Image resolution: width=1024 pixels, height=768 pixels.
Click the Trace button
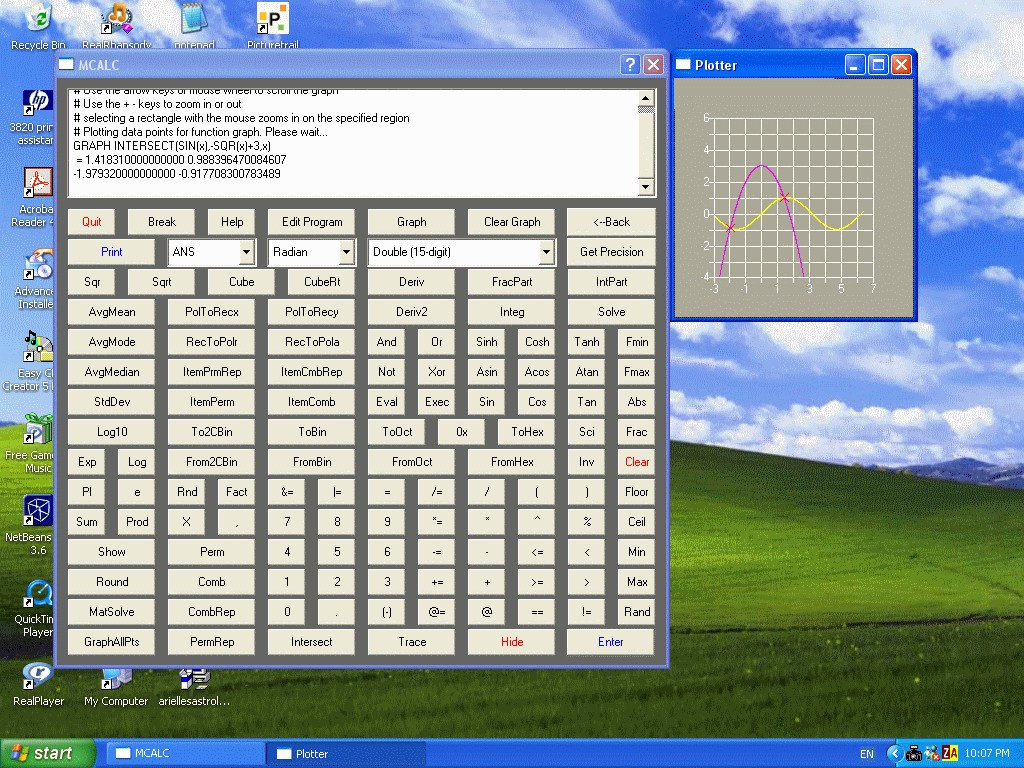point(411,642)
